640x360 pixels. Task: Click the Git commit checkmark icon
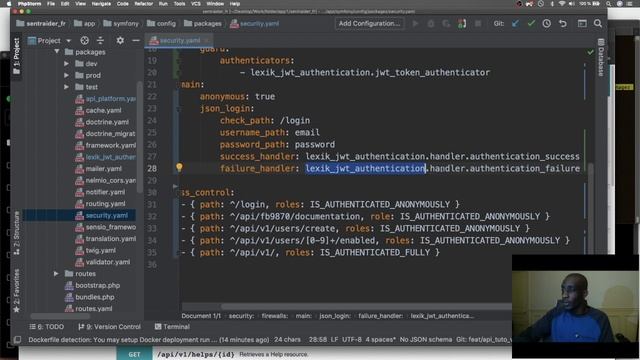click(x=531, y=24)
